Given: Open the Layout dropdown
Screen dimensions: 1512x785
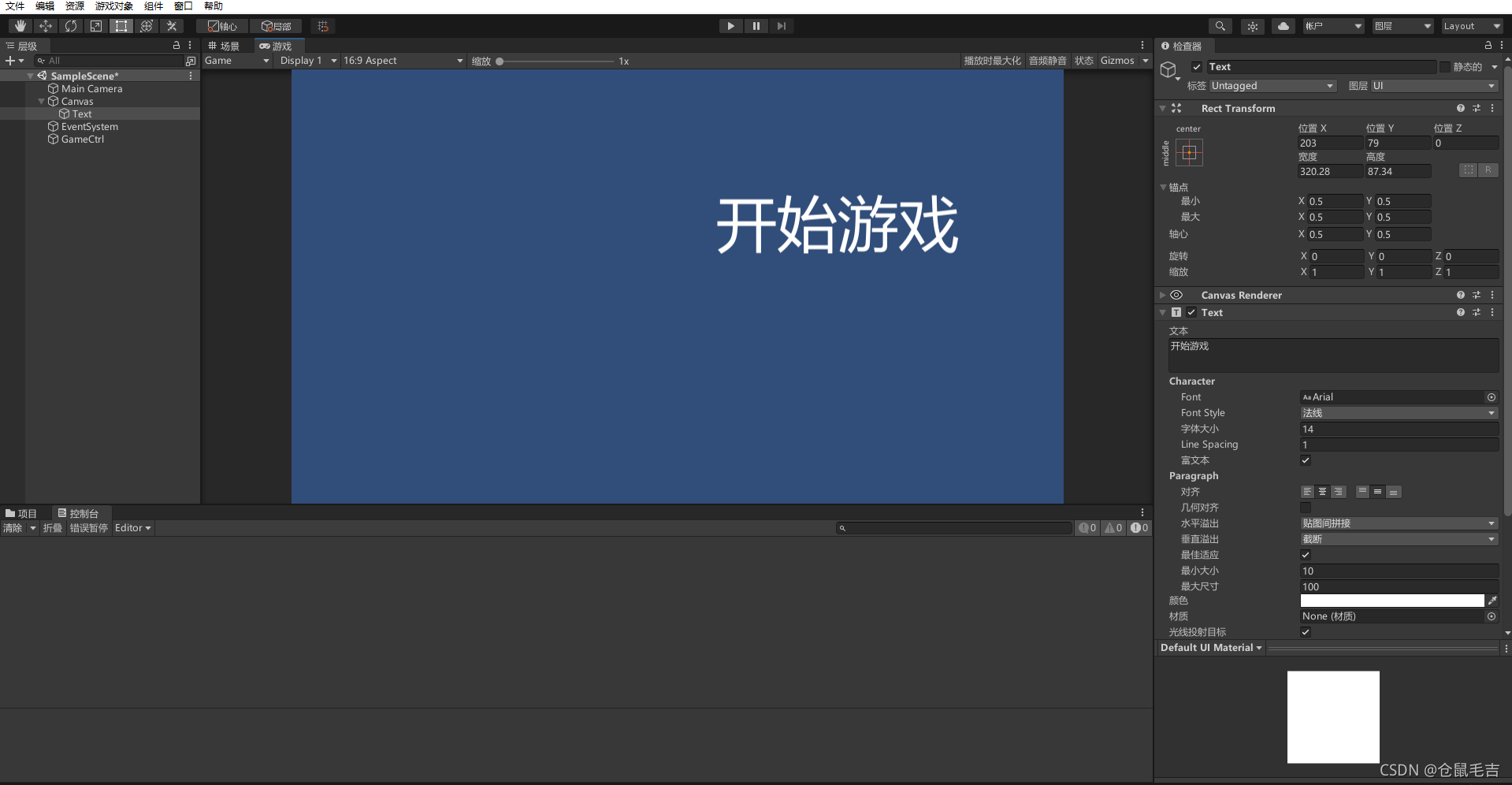Looking at the screenshot, I should click(x=1472, y=26).
